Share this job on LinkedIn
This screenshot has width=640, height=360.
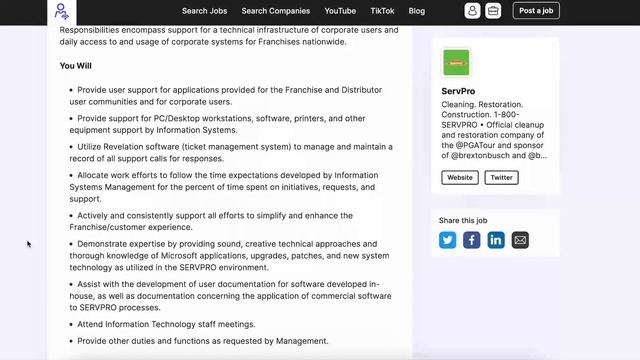[496, 240]
